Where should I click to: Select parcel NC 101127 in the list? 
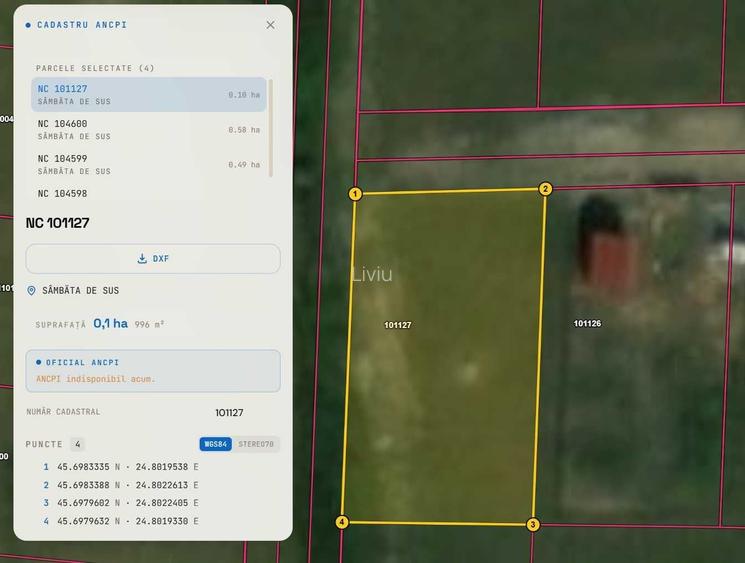click(149, 95)
